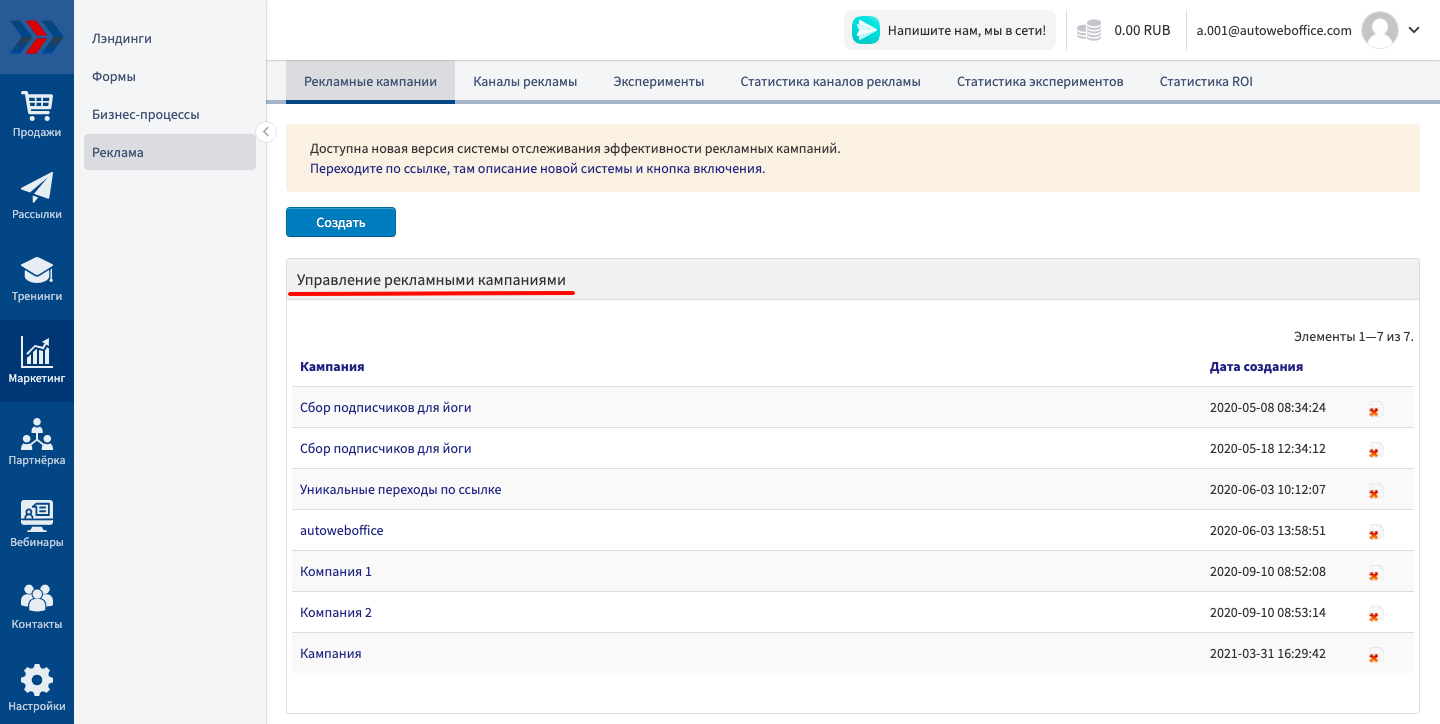Delete the Компания 1 campaign
The image size is (1440, 724).
coord(1374,574)
